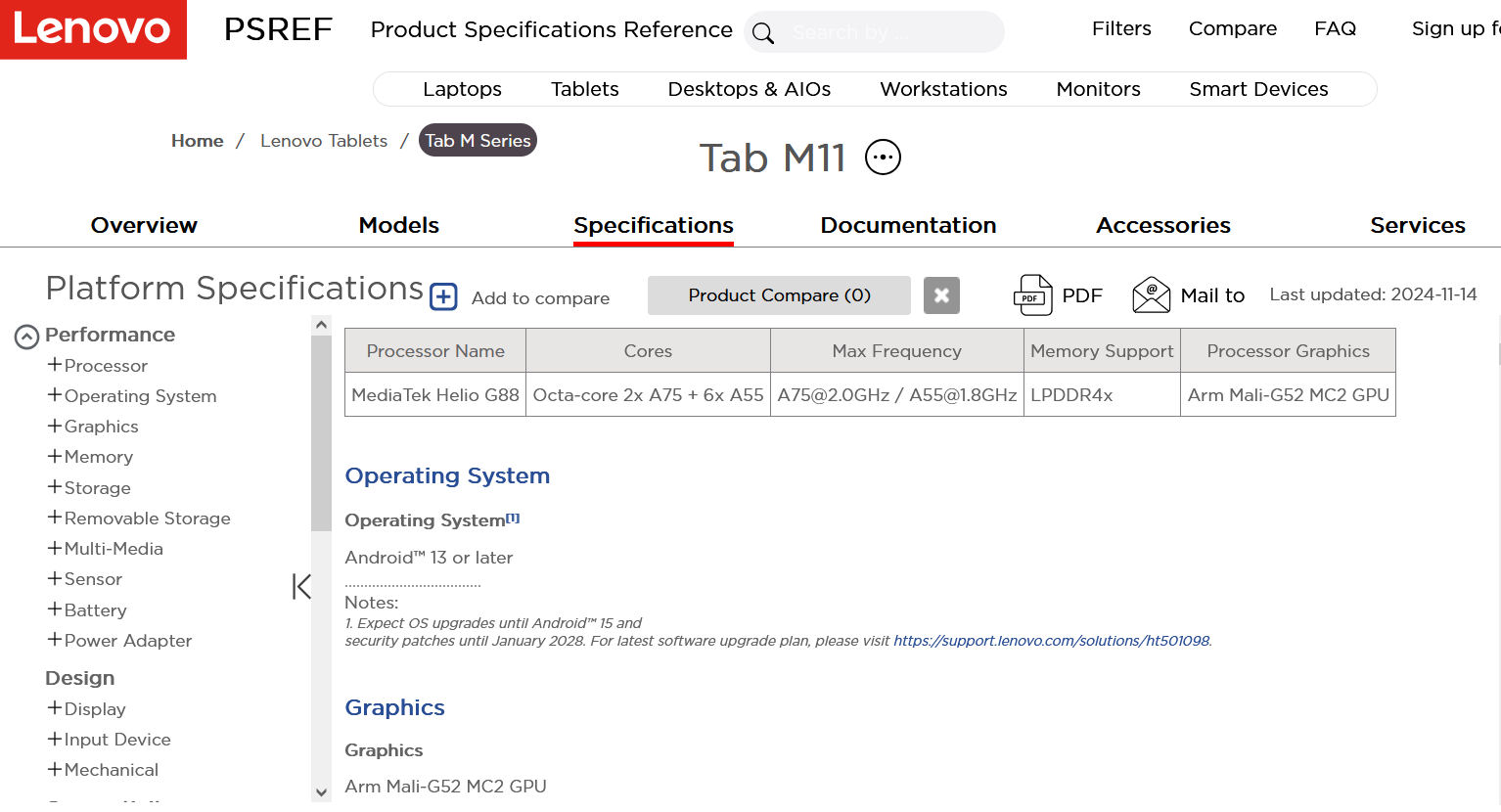Viewport: 1501px width, 812px height.
Task: Switch to the Models tab
Action: tap(398, 225)
